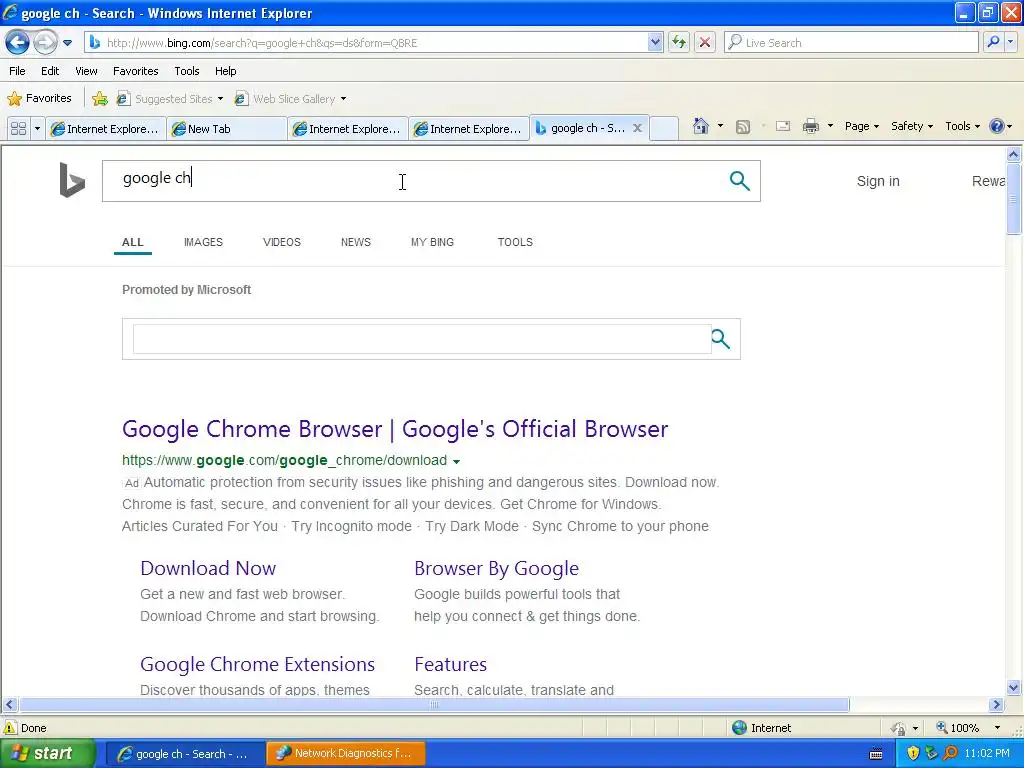
Task: Click the Refresh page icon
Action: (x=679, y=42)
